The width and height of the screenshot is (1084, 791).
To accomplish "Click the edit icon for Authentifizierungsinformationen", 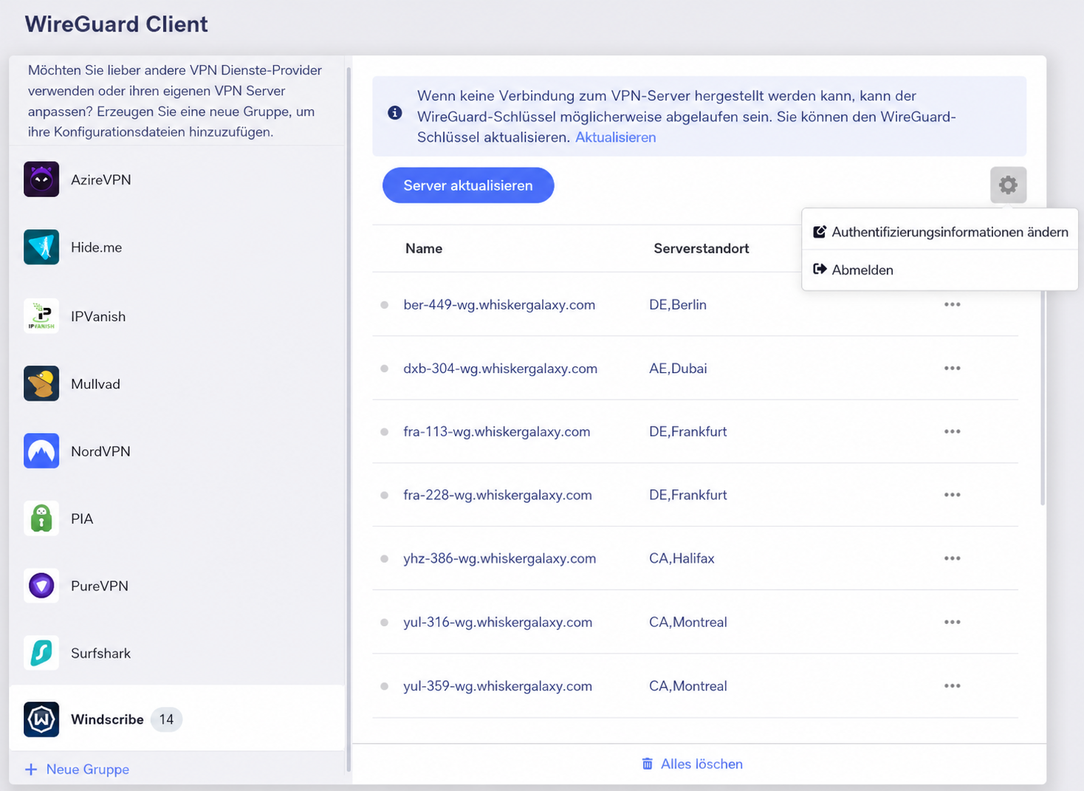I will pyautogui.click(x=820, y=232).
